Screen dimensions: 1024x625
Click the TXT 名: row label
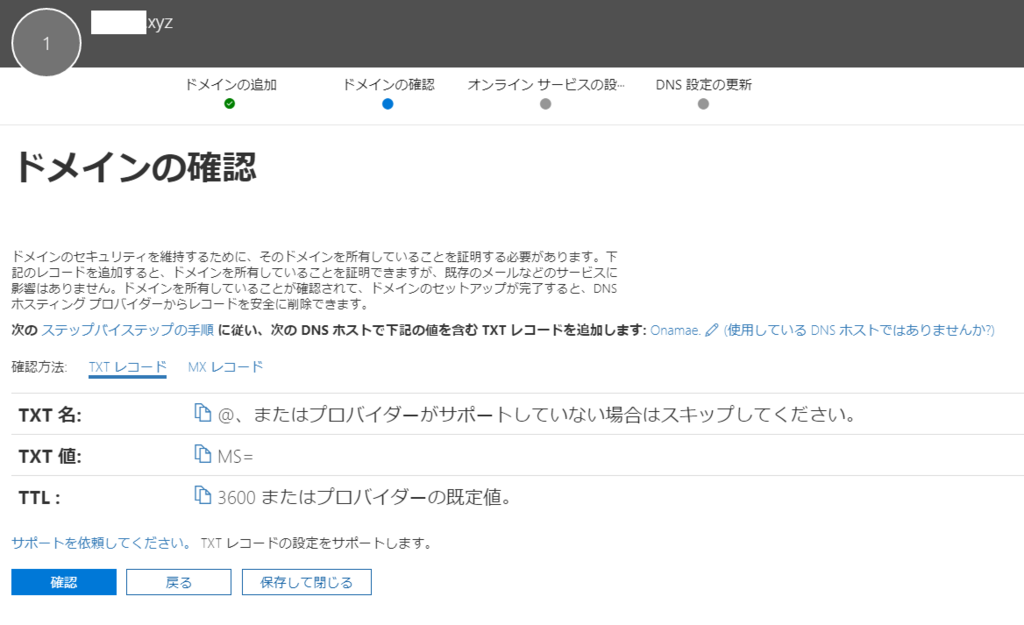[x=50, y=415]
